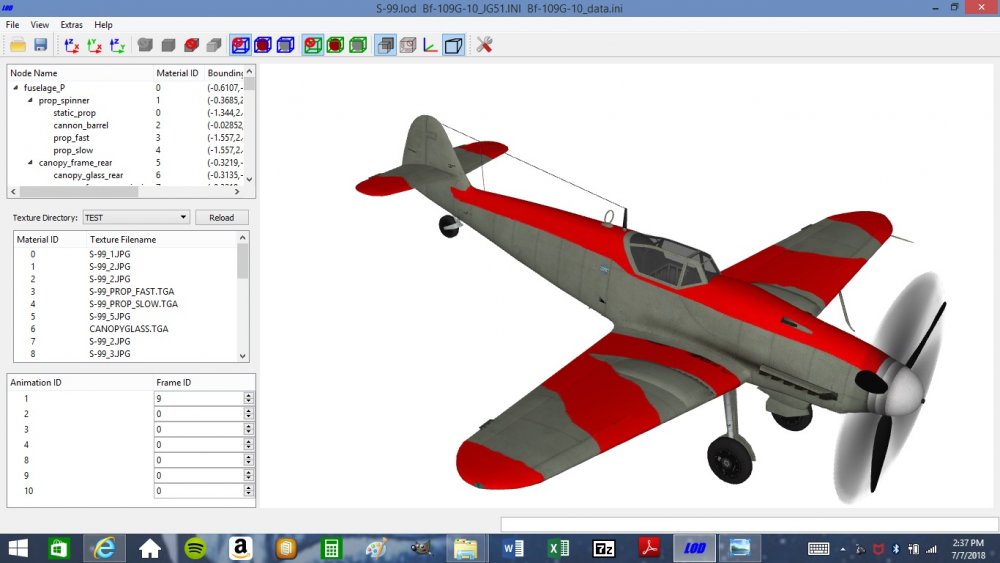Collapse the fuselage_P tree node
Screen dimensions: 1000x563
(16, 87)
